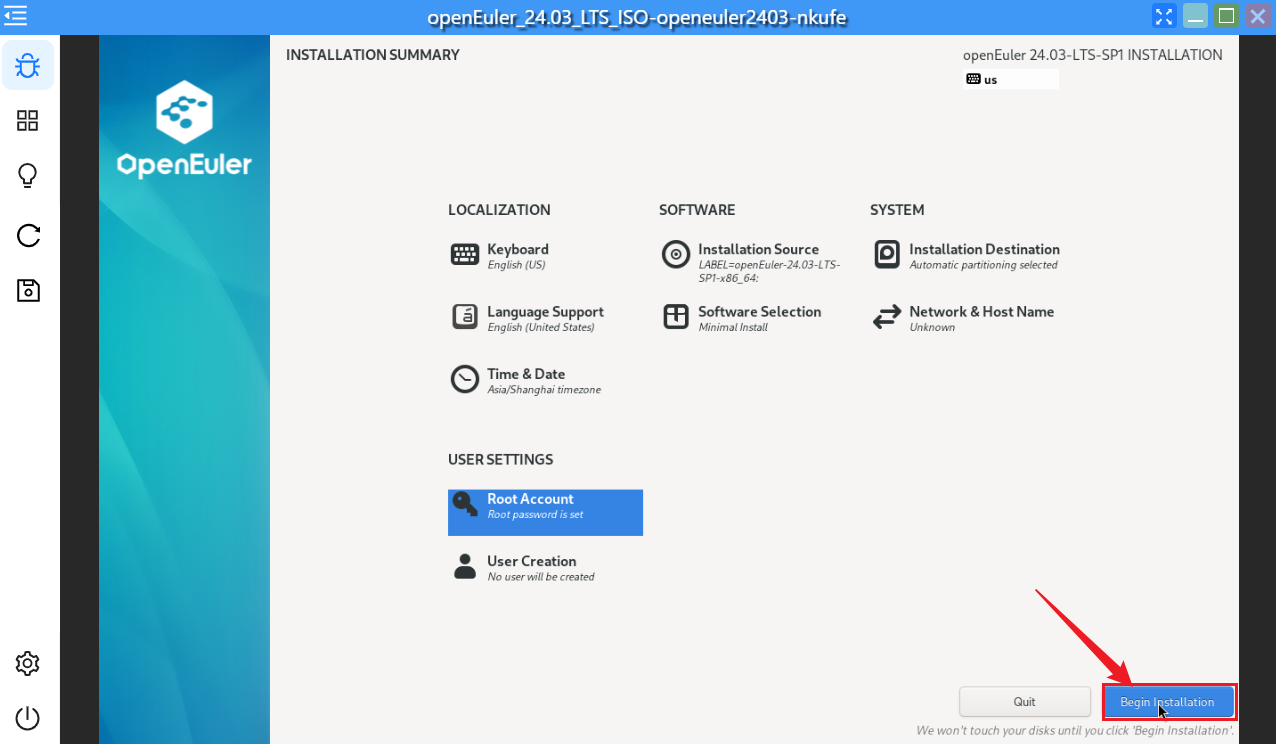Click the LOCALIZATION section heading

[x=499, y=210]
